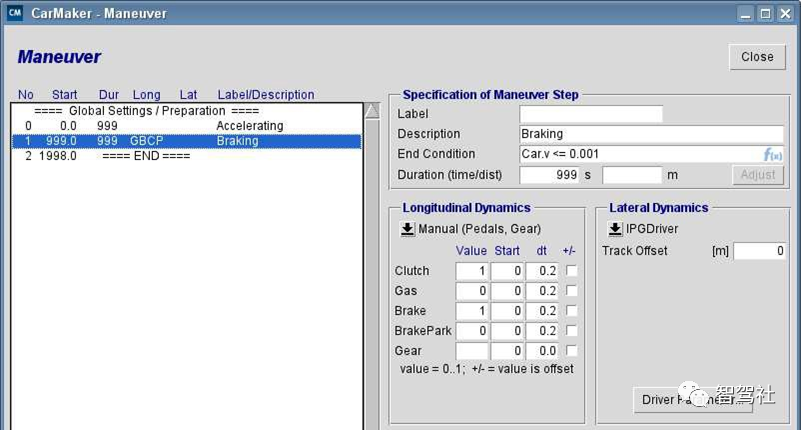The width and height of the screenshot is (801, 430).
Task: Enable the BrakePark offset checkbox
Action: pyautogui.click(x=570, y=331)
